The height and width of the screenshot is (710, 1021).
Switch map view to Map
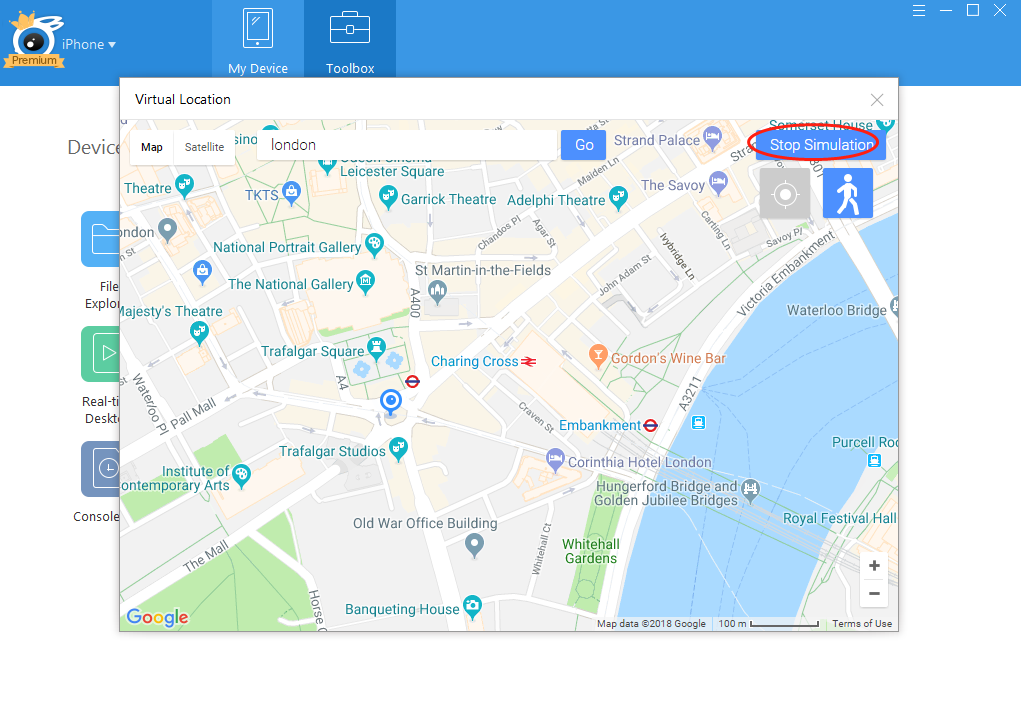tap(152, 147)
